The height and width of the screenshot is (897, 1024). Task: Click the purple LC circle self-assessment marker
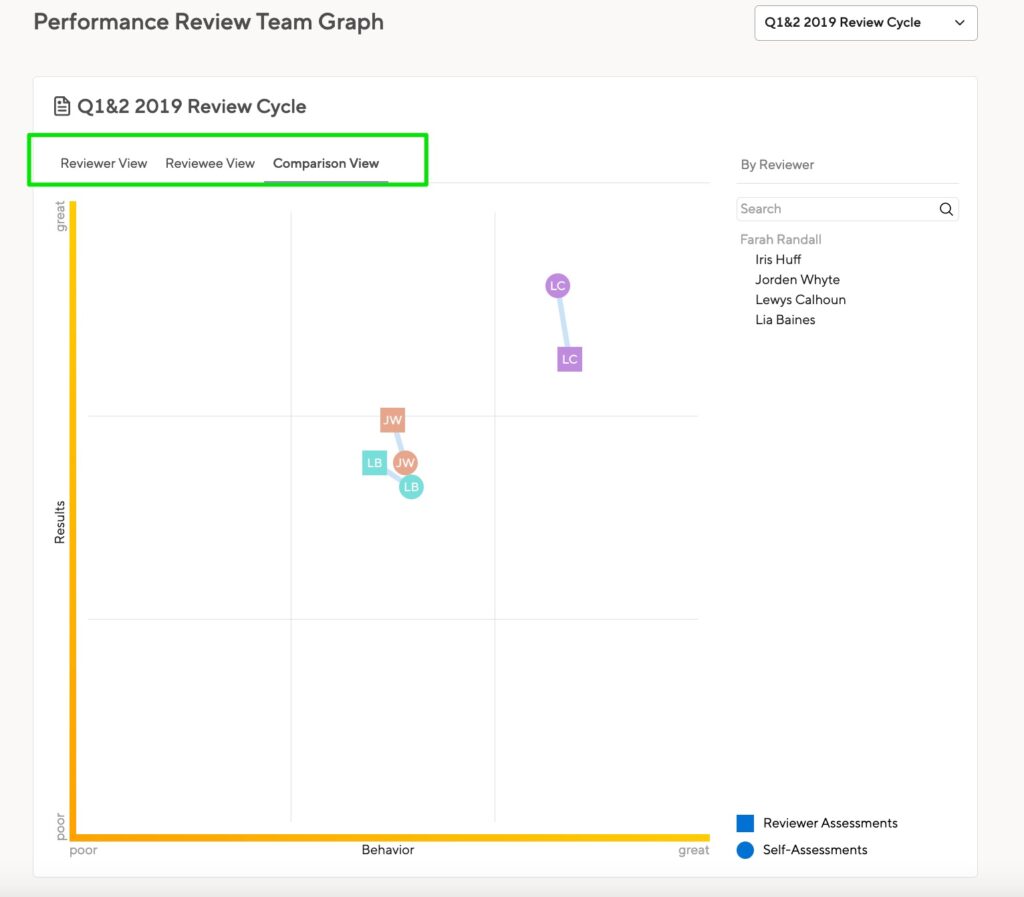tap(558, 285)
